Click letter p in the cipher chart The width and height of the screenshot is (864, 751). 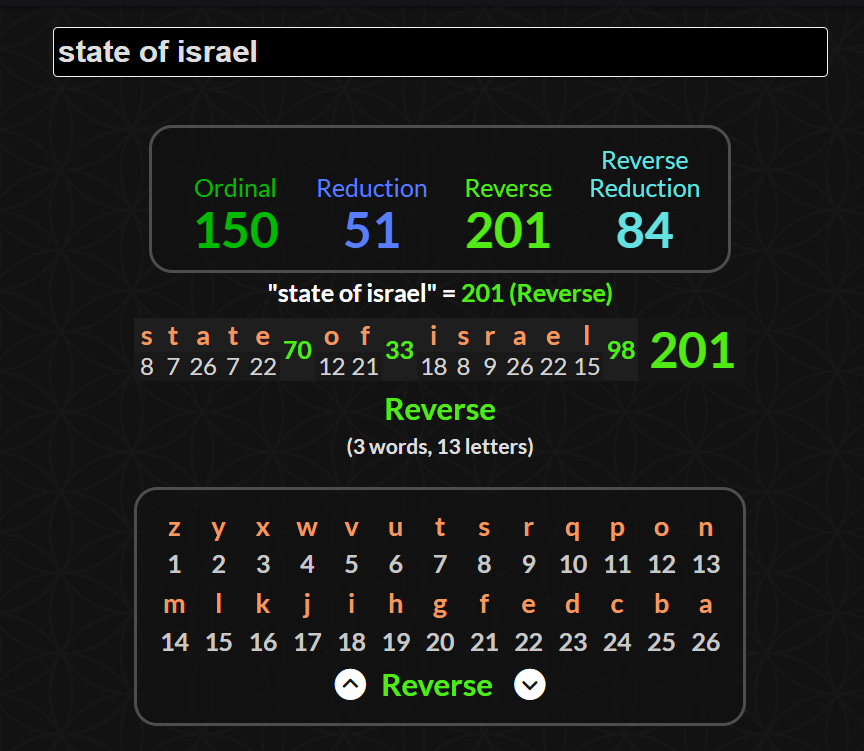[x=617, y=529]
